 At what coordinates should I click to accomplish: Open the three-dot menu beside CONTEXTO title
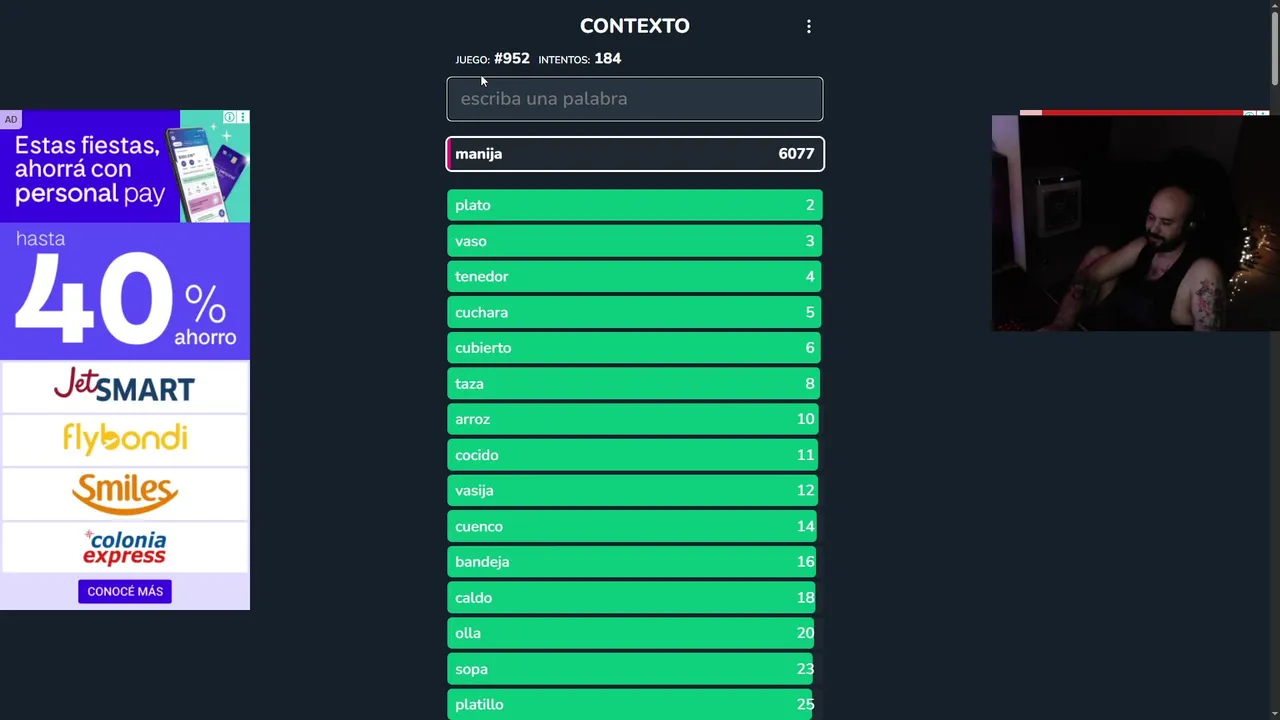pos(809,27)
